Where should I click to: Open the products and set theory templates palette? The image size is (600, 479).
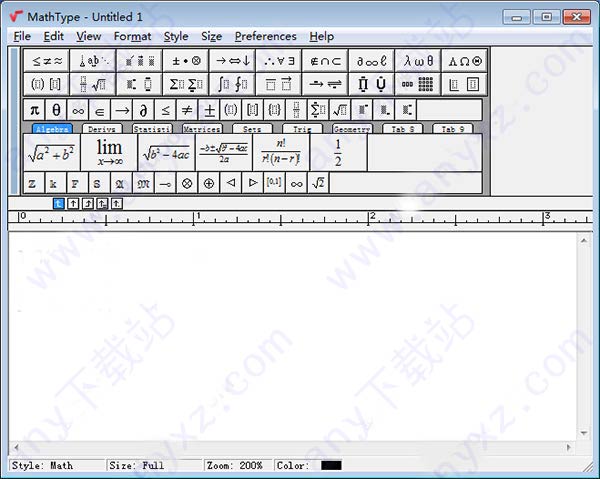coord(372,84)
